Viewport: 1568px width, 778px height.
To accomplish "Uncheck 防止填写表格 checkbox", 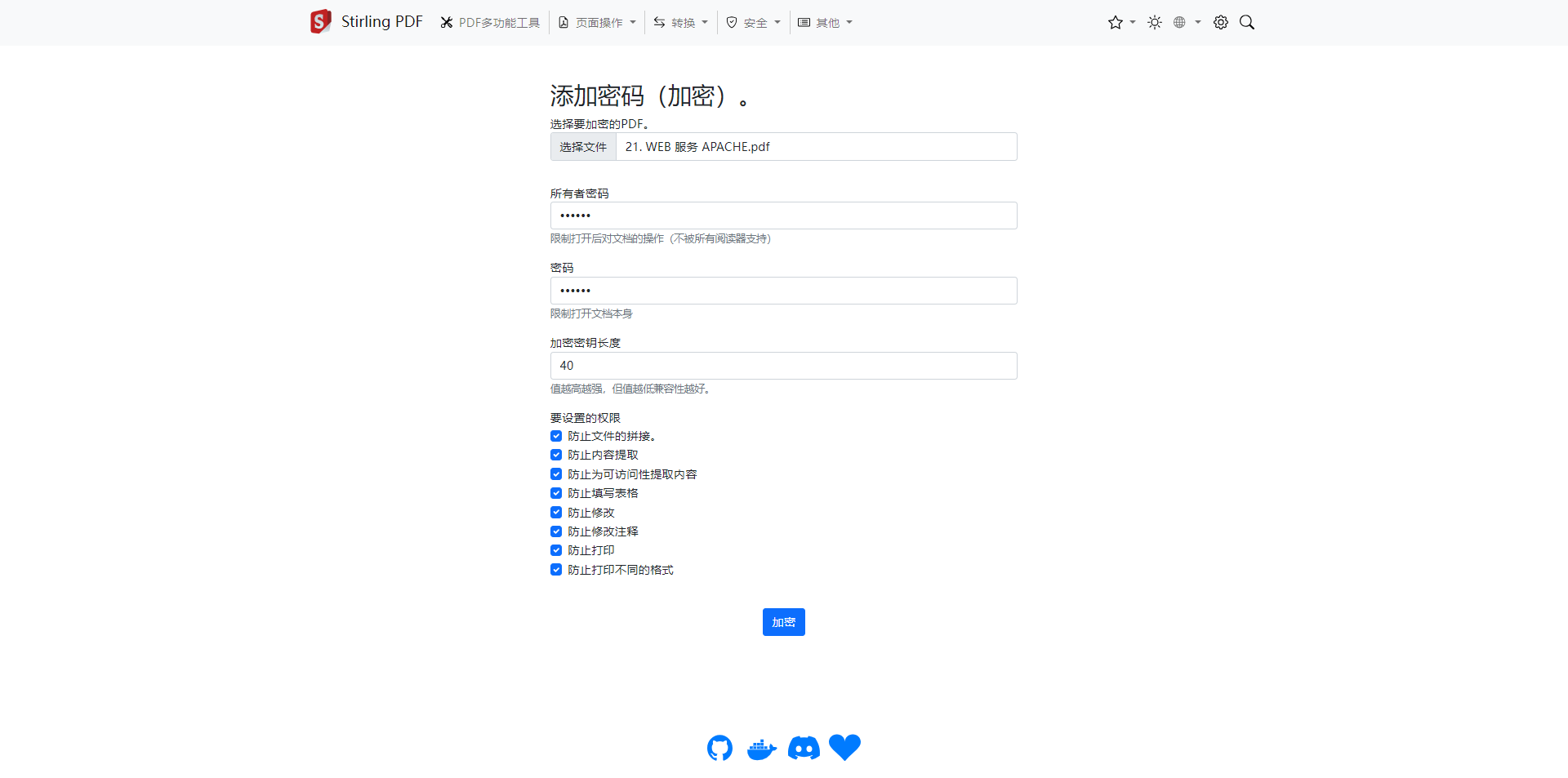I will (556, 493).
